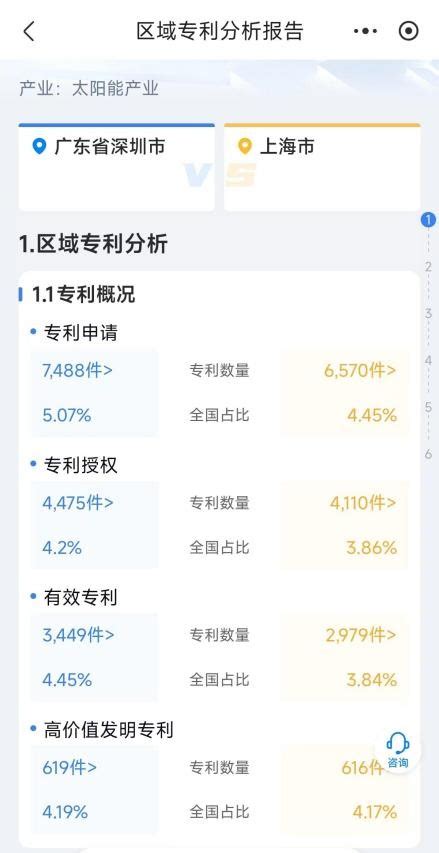Jump to section 3 in side index
Viewport: 439px width, 853px height.
pos(428,314)
